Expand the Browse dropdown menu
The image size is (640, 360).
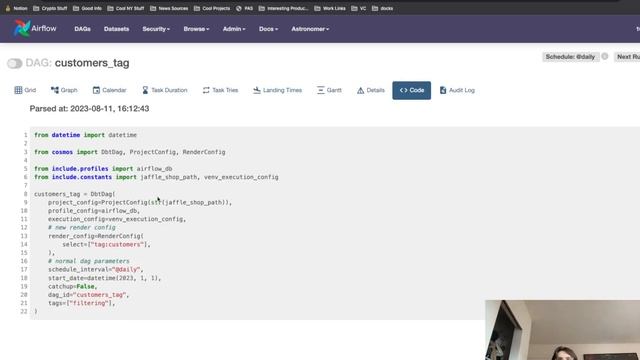(x=196, y=29)
